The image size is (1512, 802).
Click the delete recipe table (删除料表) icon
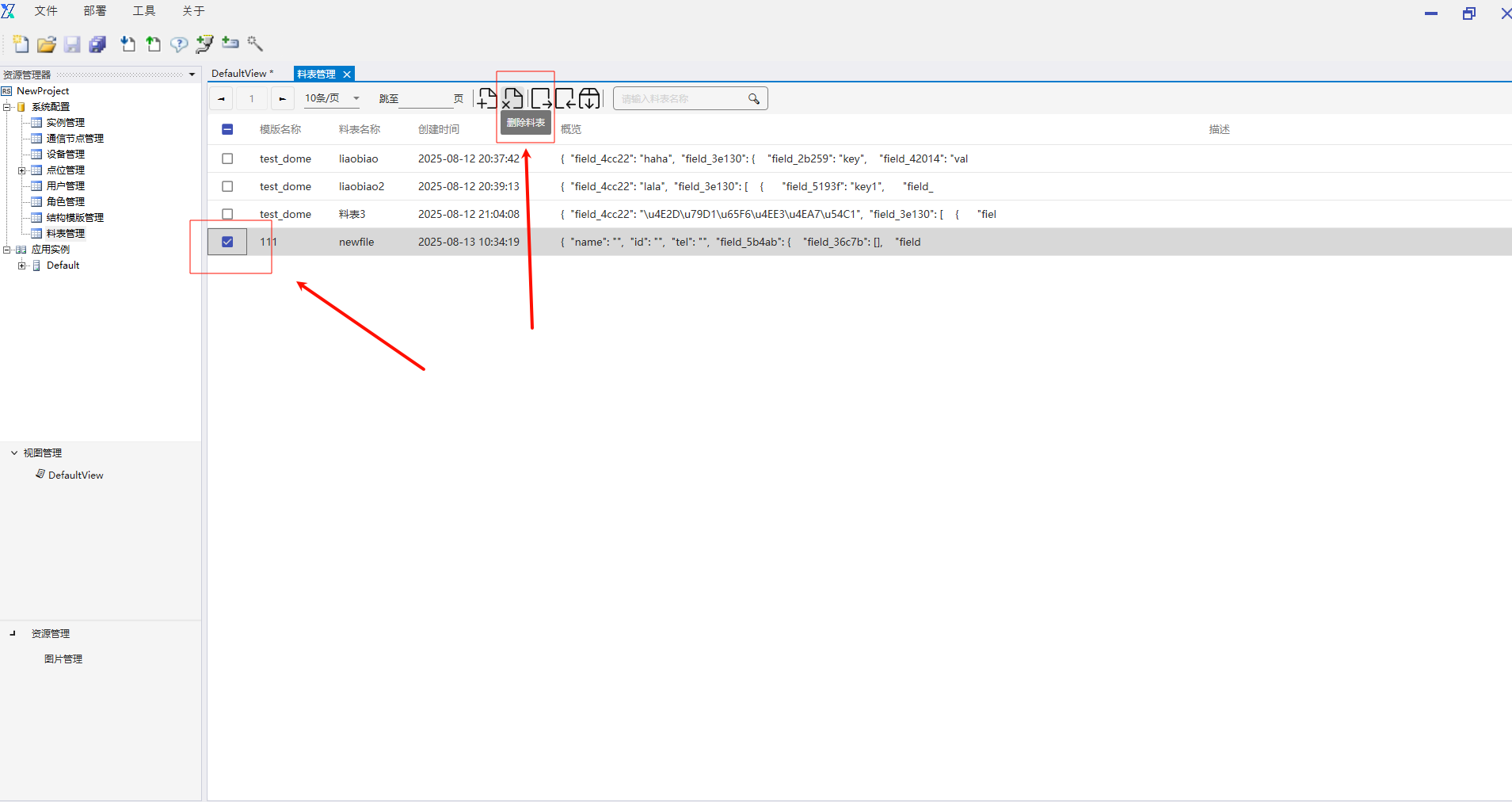(x=512, y=98)
